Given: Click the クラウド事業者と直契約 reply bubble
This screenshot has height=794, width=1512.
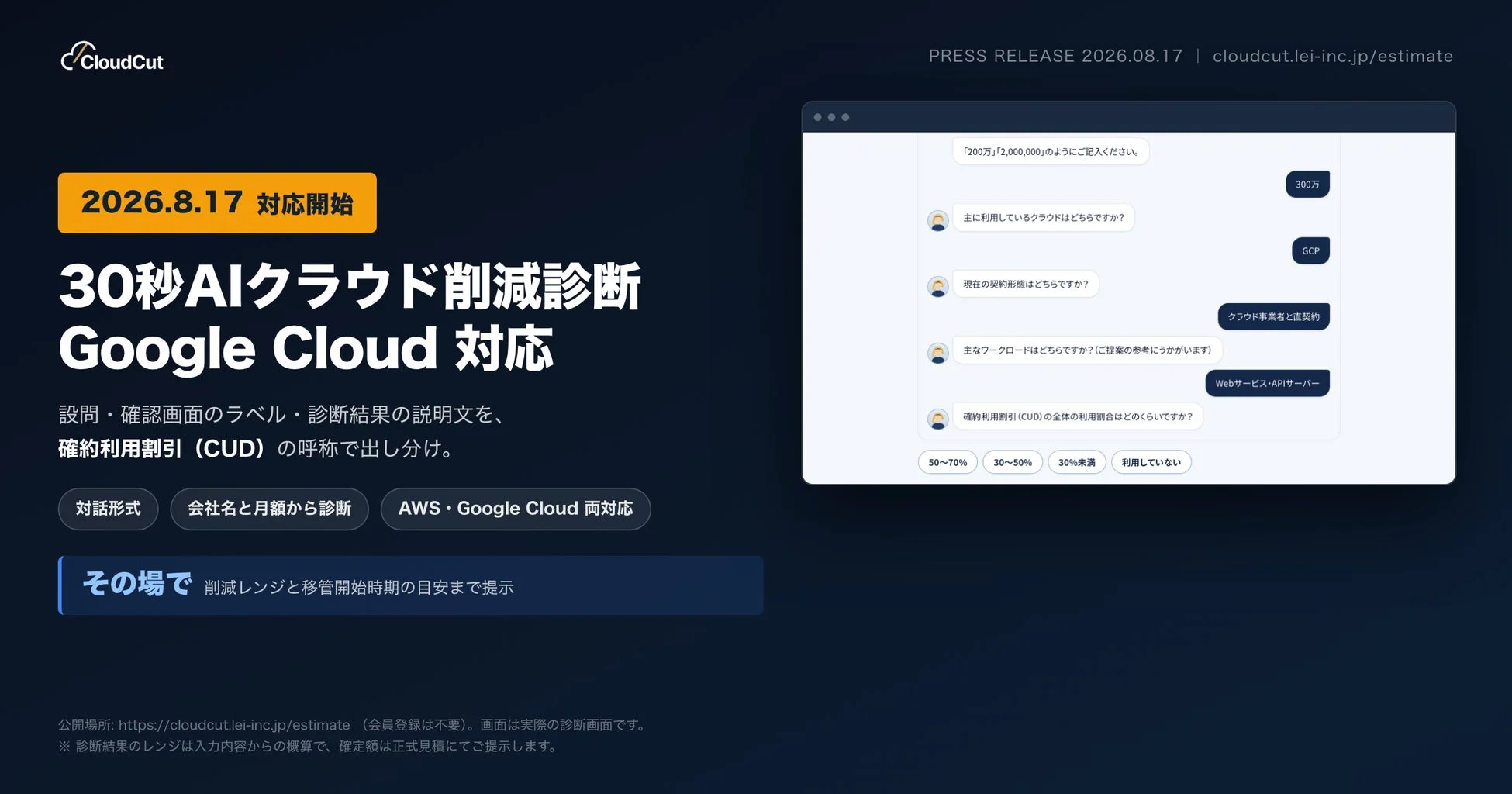Looking at the screenshot, I should pyautogui.click(x=1273, y=316).
